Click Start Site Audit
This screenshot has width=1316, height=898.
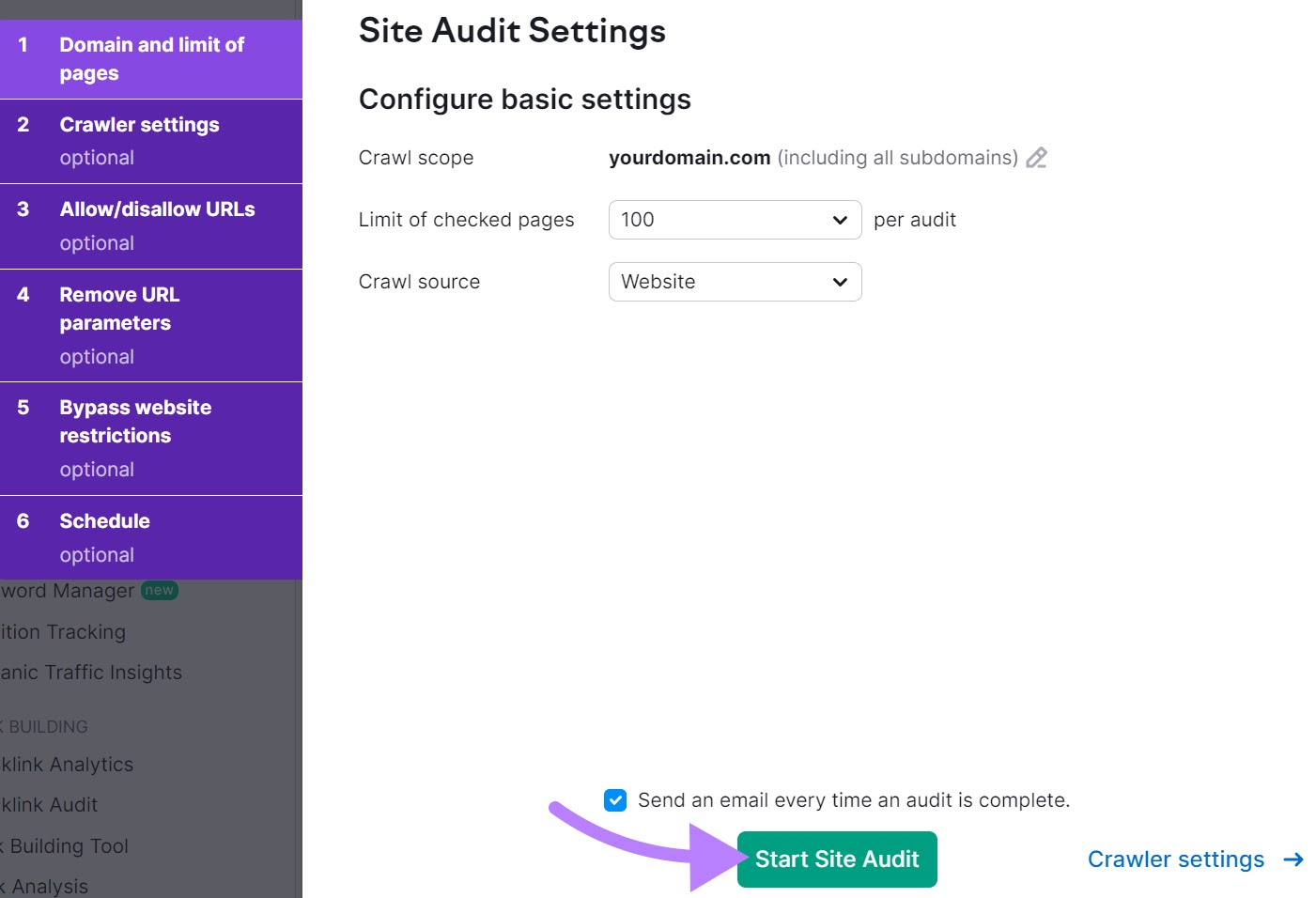(x=836, y=859)
